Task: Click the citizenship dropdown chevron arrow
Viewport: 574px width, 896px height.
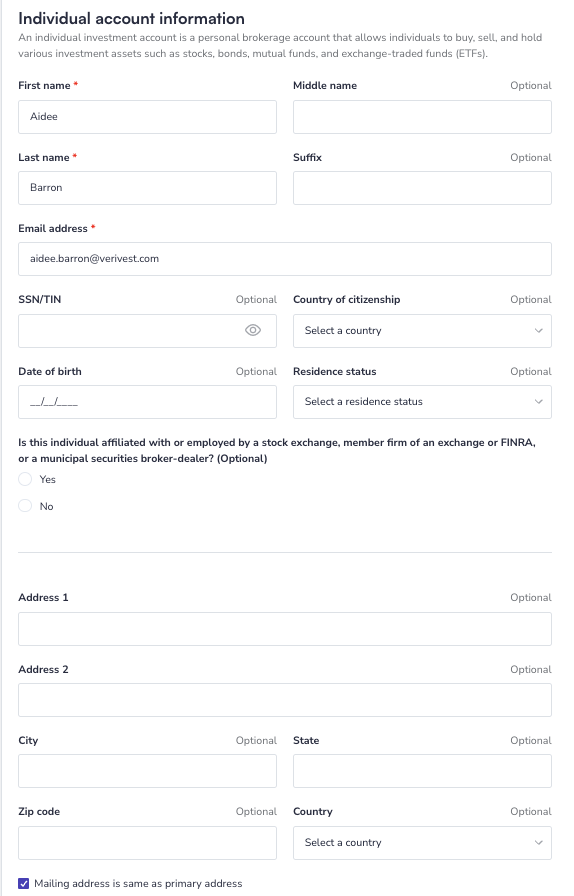Action: point(539,331)
